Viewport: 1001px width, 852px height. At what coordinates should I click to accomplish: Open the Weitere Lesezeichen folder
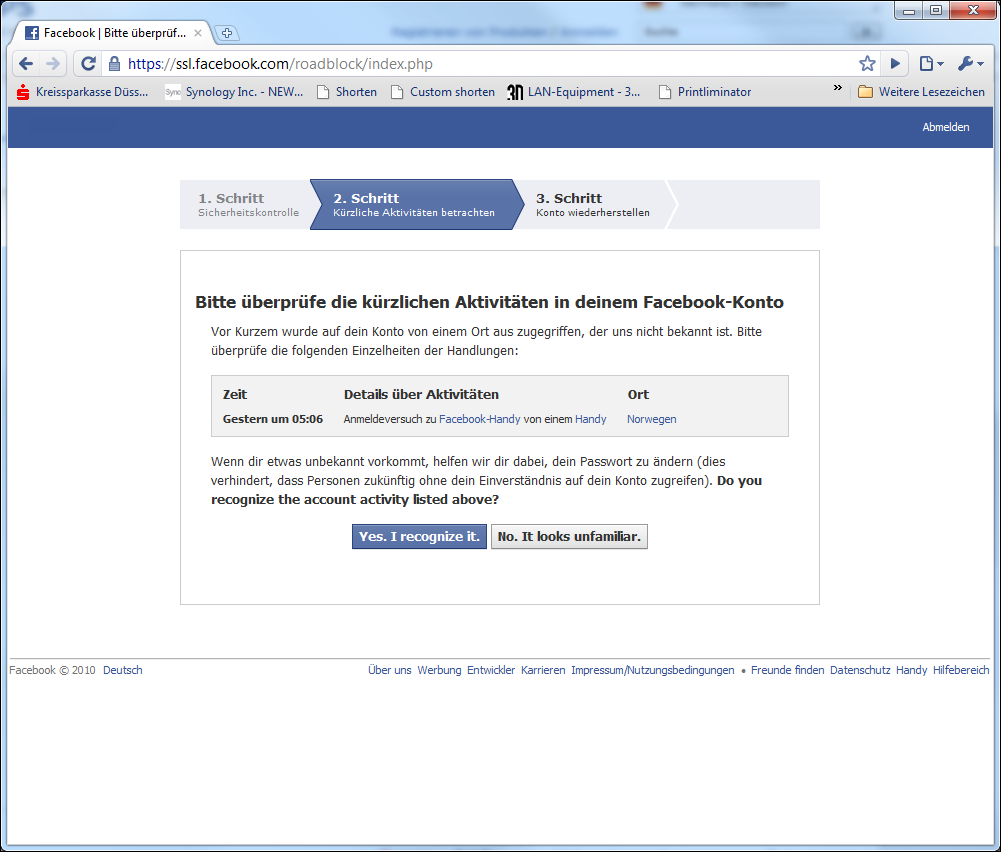[922, 92]
